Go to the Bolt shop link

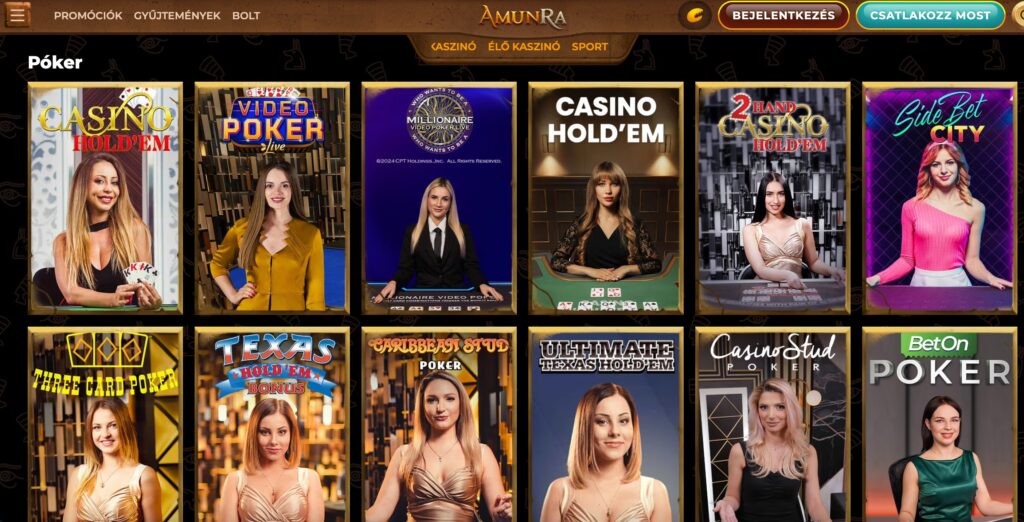point(246,16)
